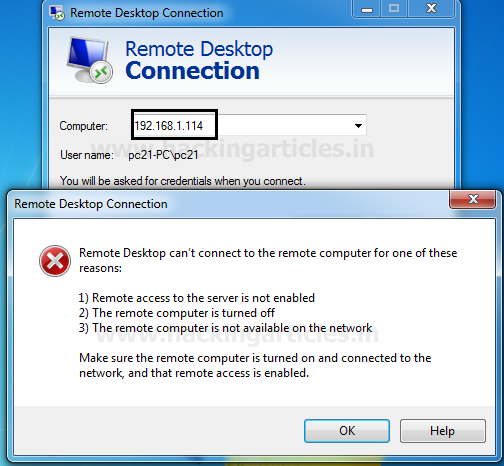The image size is (504, 466).
Task: Click reason two: remote computer turned off
Action: 177,313
